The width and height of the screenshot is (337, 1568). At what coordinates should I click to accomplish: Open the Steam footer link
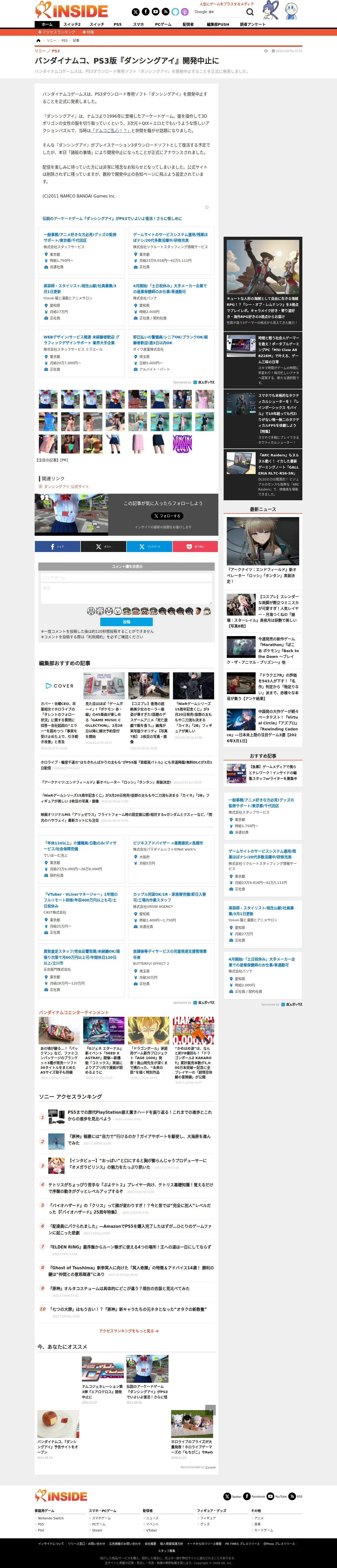[x=97, y=1530]
